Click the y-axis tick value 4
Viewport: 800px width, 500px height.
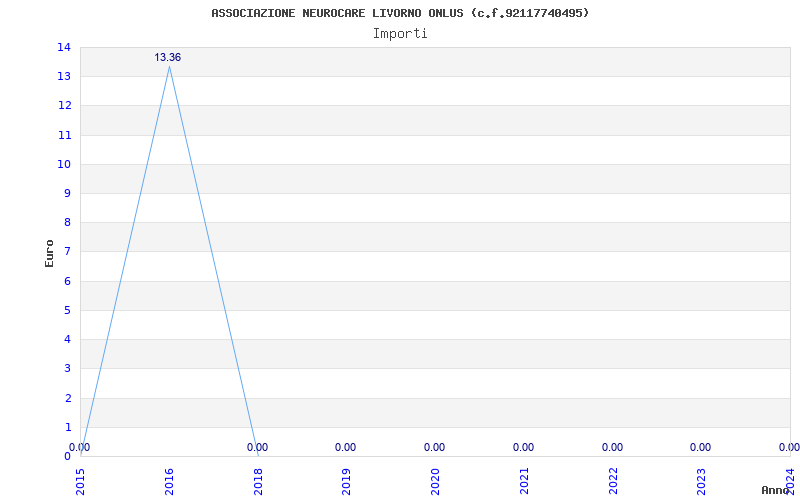(68, 339)
